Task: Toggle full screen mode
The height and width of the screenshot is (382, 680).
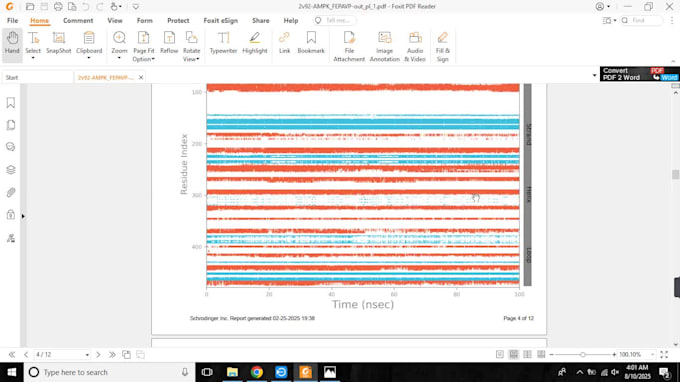Action: coord(664,354)
